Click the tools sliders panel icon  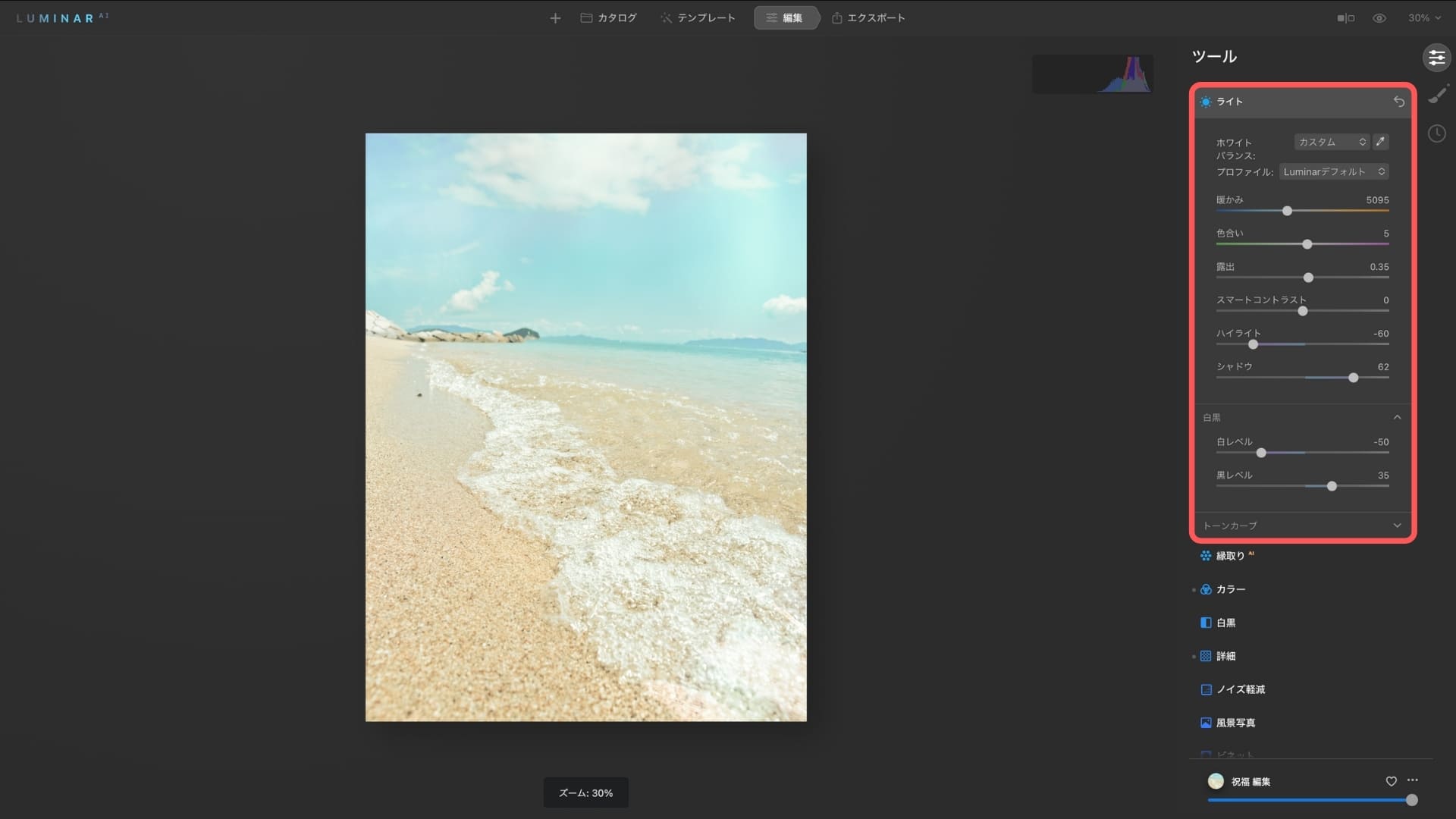(x=1436, y=58)
